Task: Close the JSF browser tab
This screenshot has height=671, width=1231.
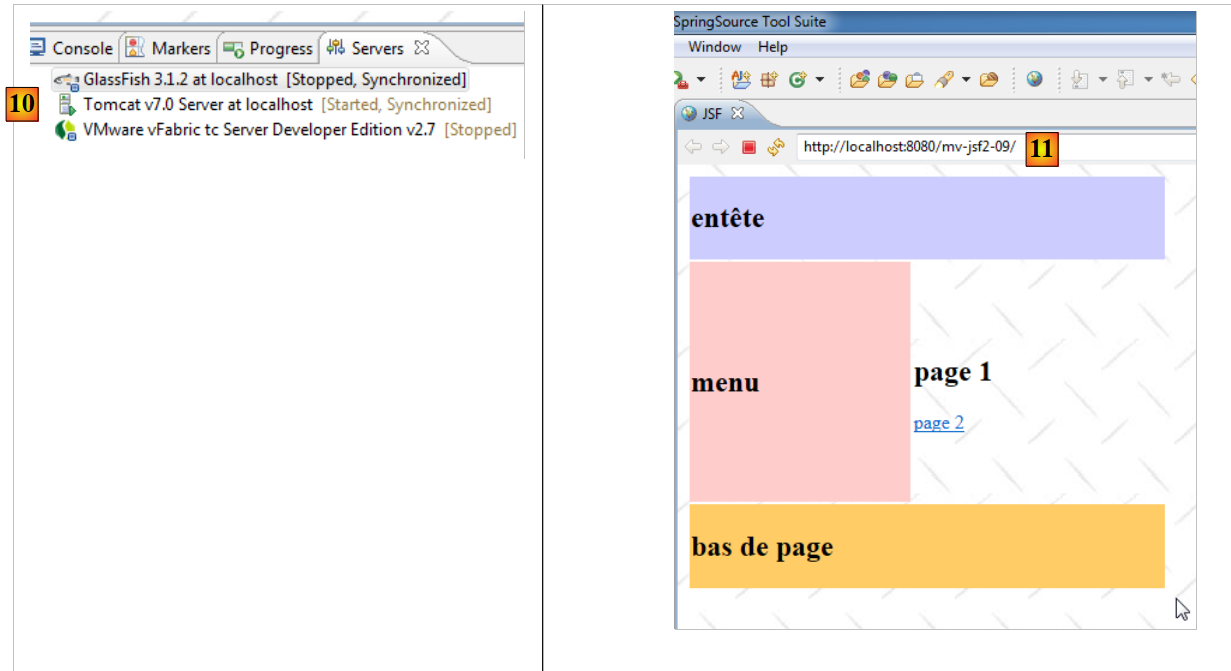Action: point(738,113)
